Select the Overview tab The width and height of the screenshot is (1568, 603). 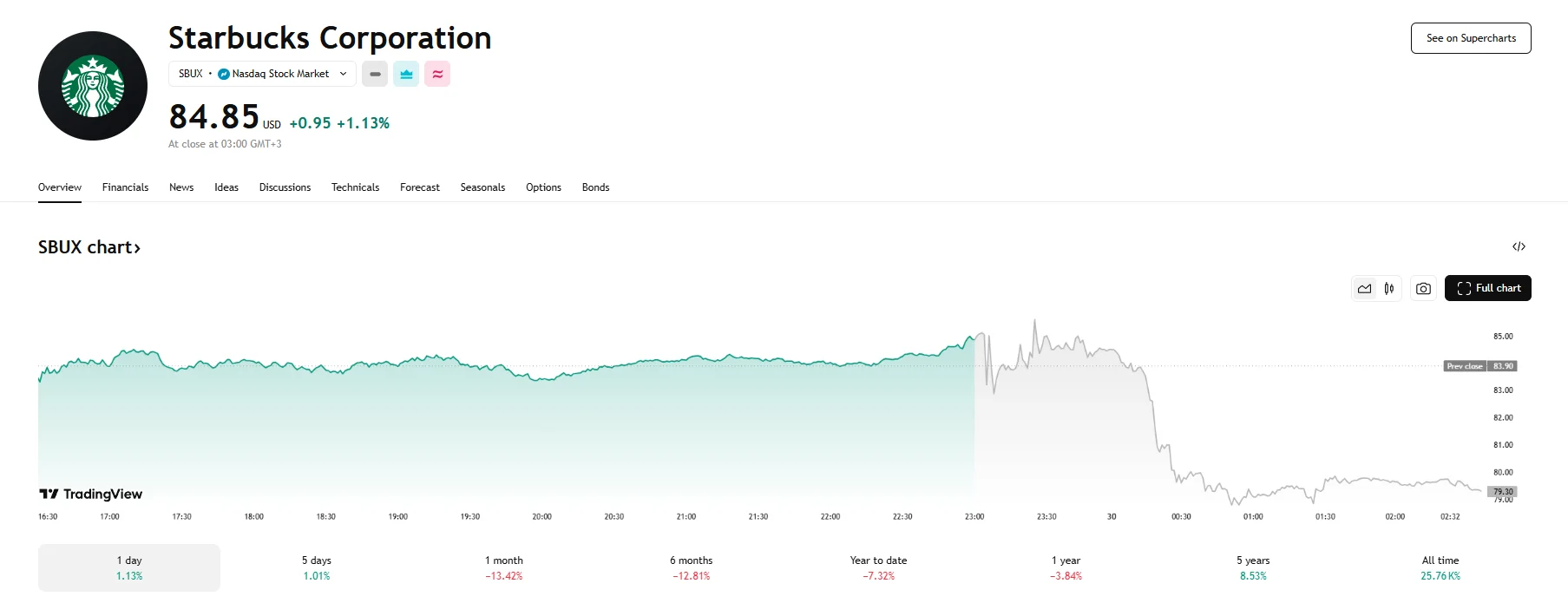click(x=60, y=187)
